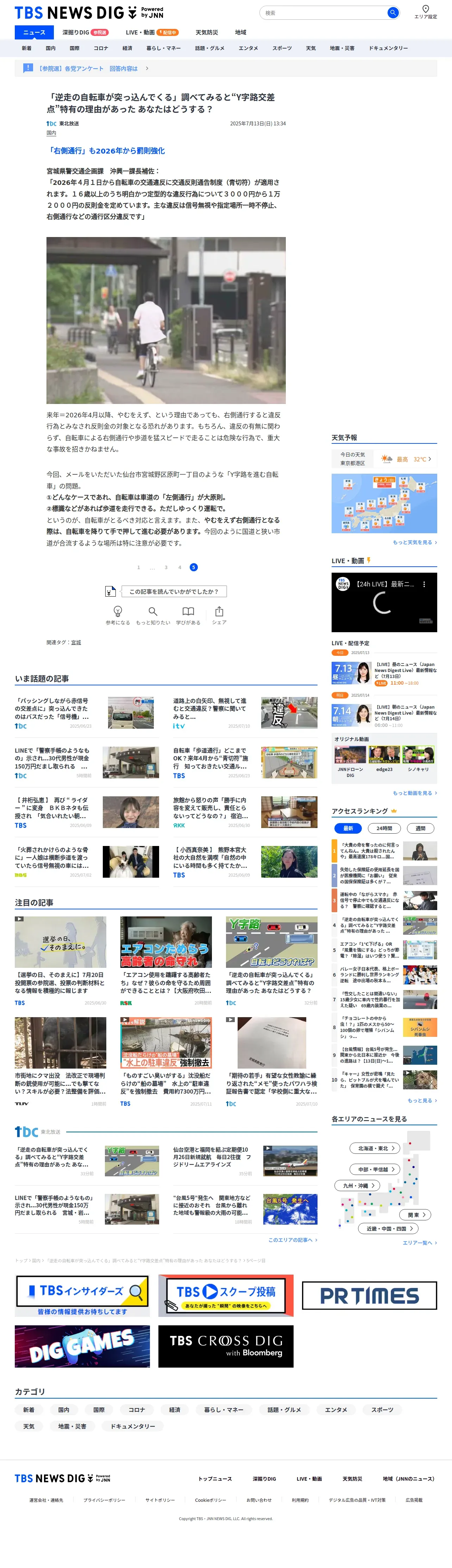Click the TBS CROSS DIG with Bloomberg banner
This screenshot has width=452, height=1568.
(x=226, y=1346)
